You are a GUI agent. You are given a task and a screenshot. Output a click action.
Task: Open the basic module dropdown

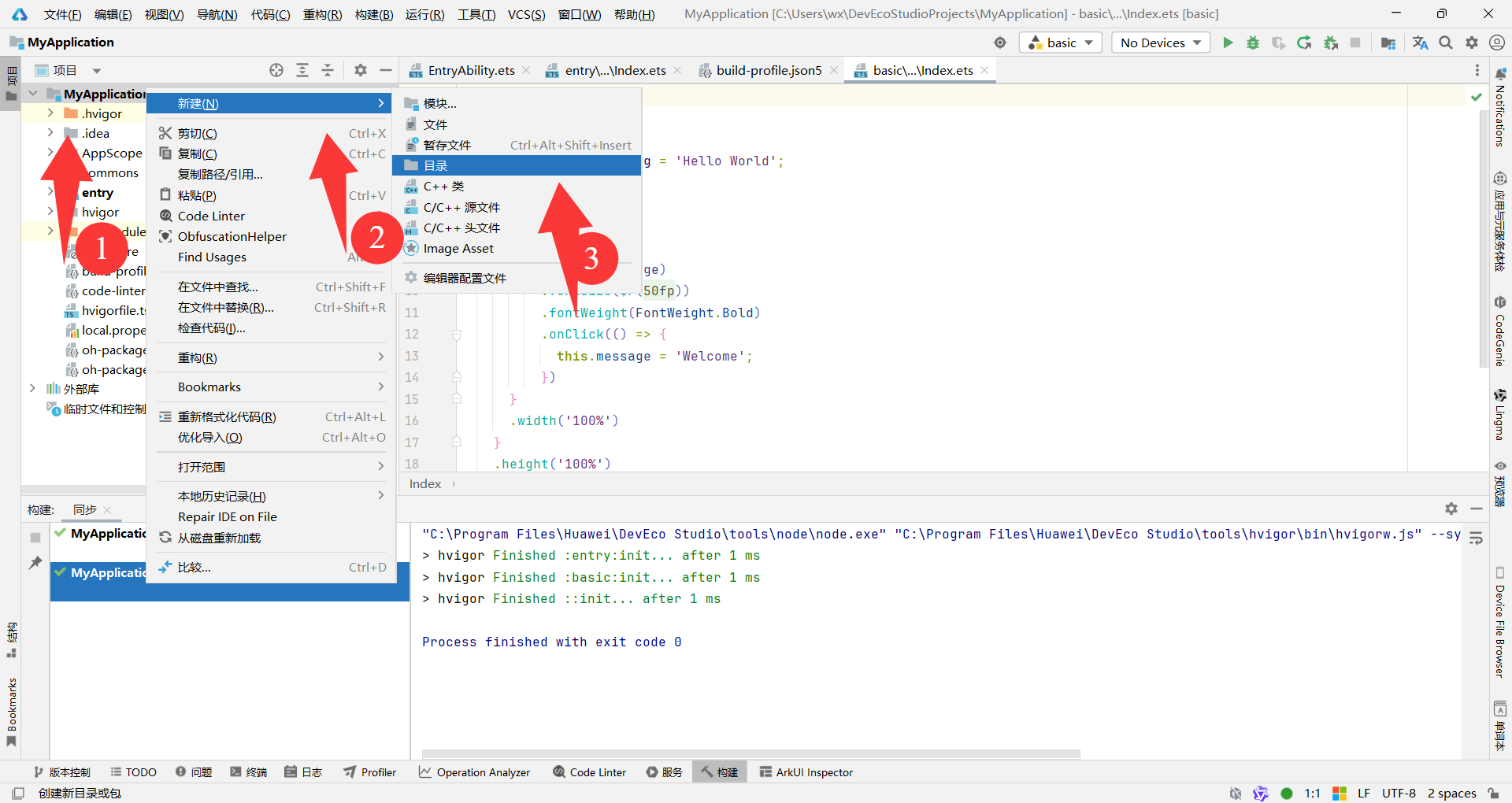pos(1061,43)
